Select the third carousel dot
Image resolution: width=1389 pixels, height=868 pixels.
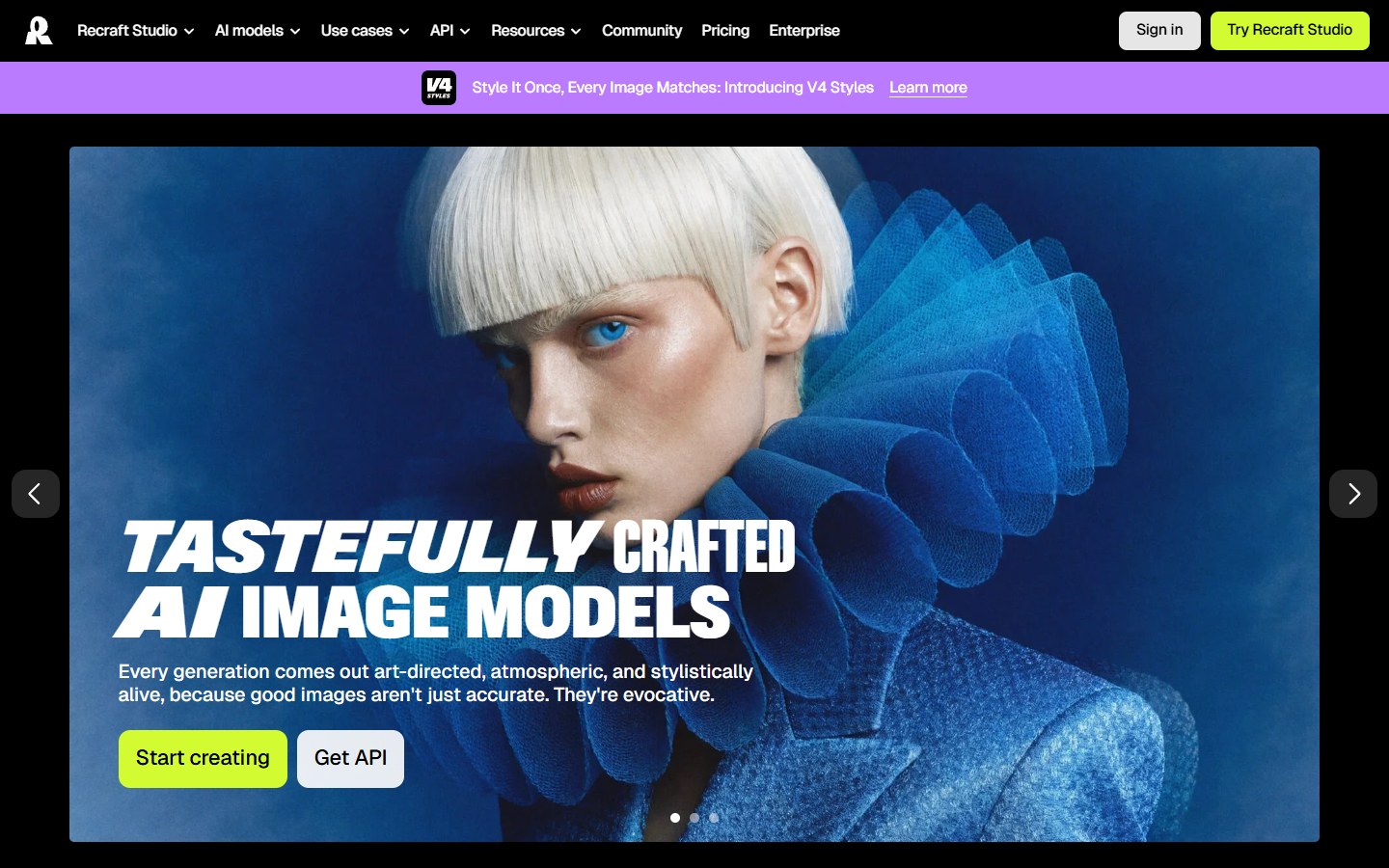pos(714,818)
